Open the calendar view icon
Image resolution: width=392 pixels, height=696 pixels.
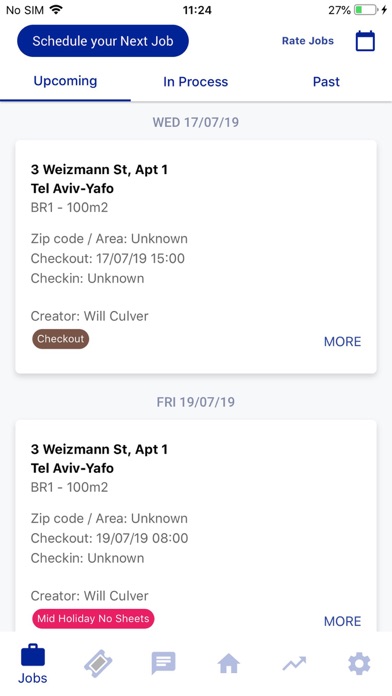pos(365,41)
